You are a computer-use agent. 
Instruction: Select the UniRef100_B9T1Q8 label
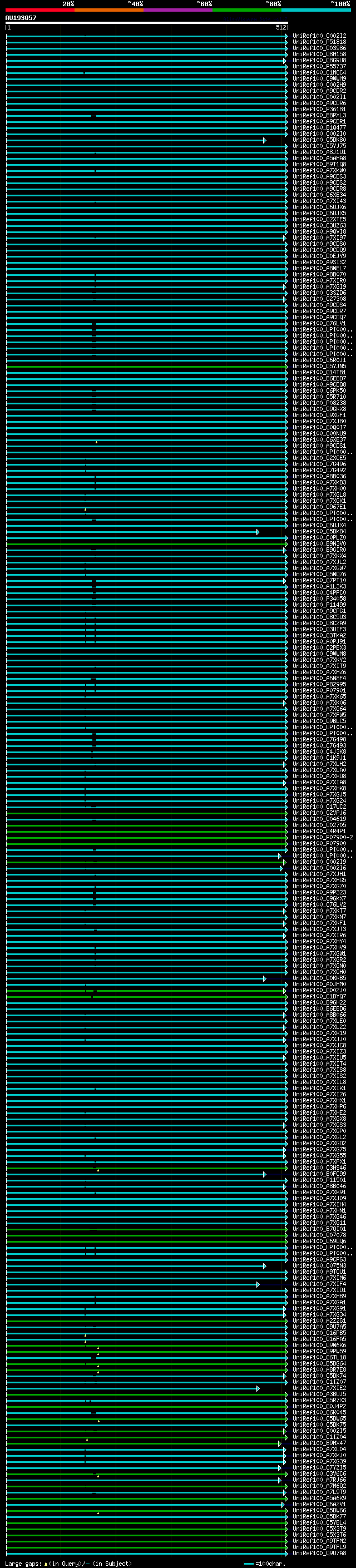point(319,164)
